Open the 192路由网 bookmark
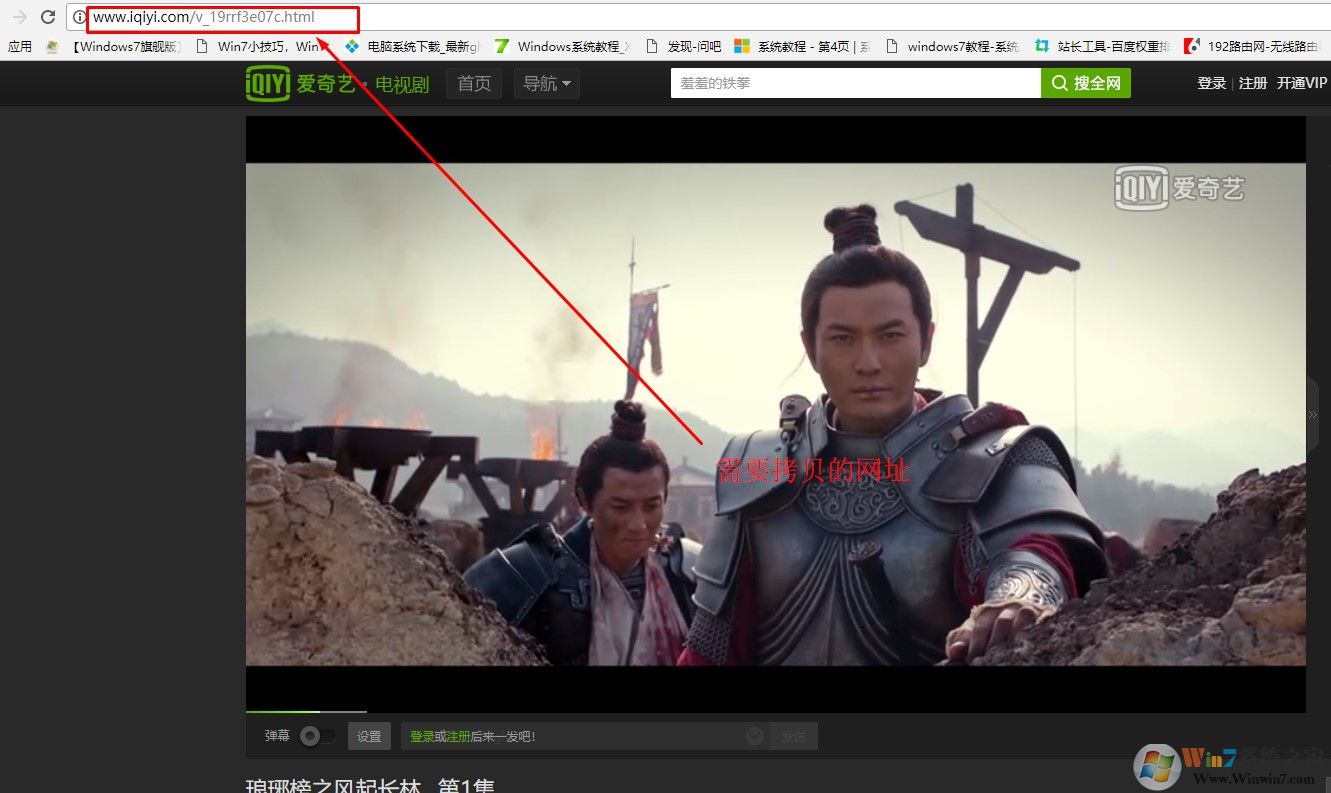The height and width of the screenshot is (793, 1331). tap(1257, 46)
